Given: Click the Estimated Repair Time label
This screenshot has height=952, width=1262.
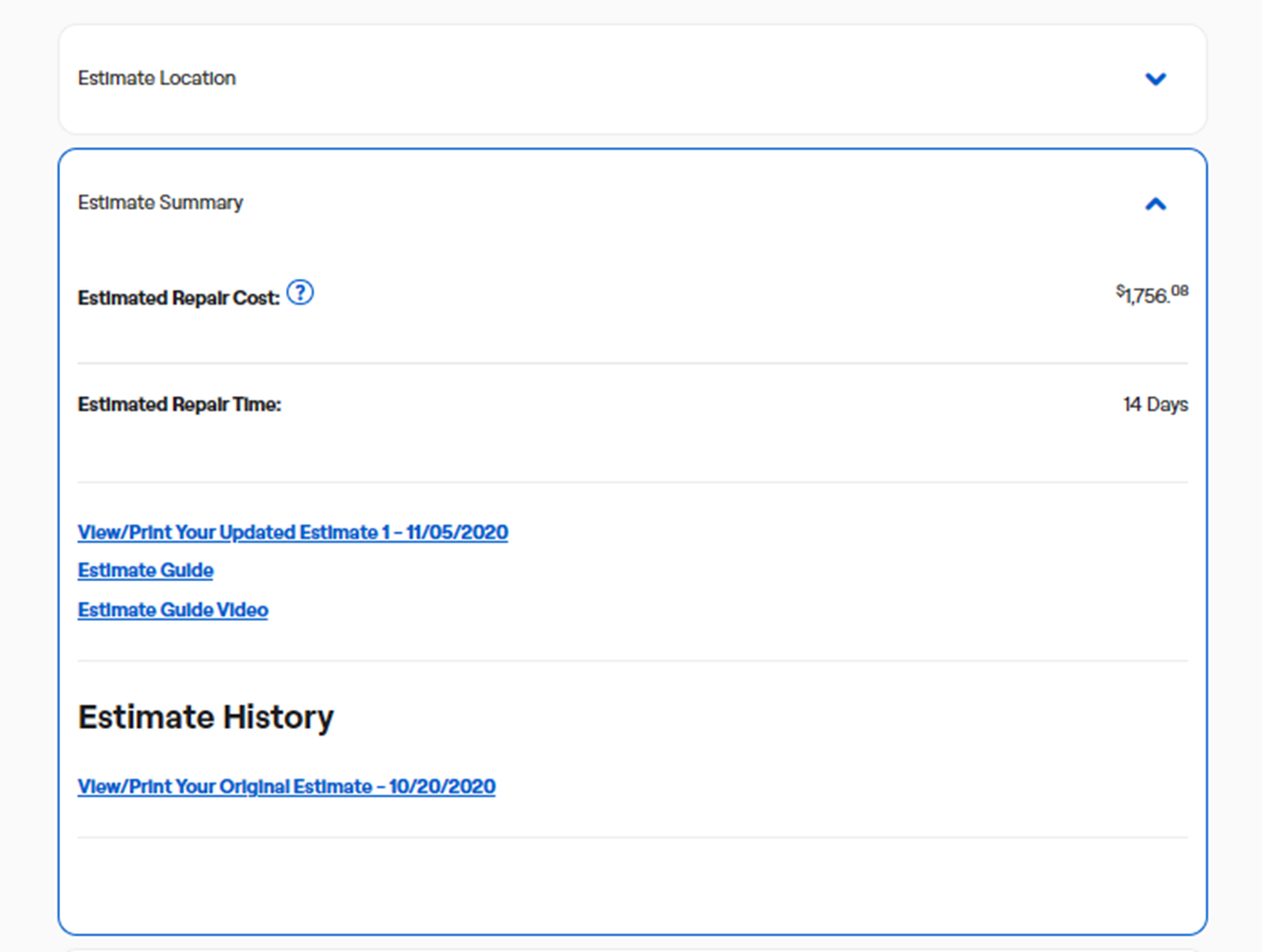Looking at the screenshot, I should [x=179, y=404].
